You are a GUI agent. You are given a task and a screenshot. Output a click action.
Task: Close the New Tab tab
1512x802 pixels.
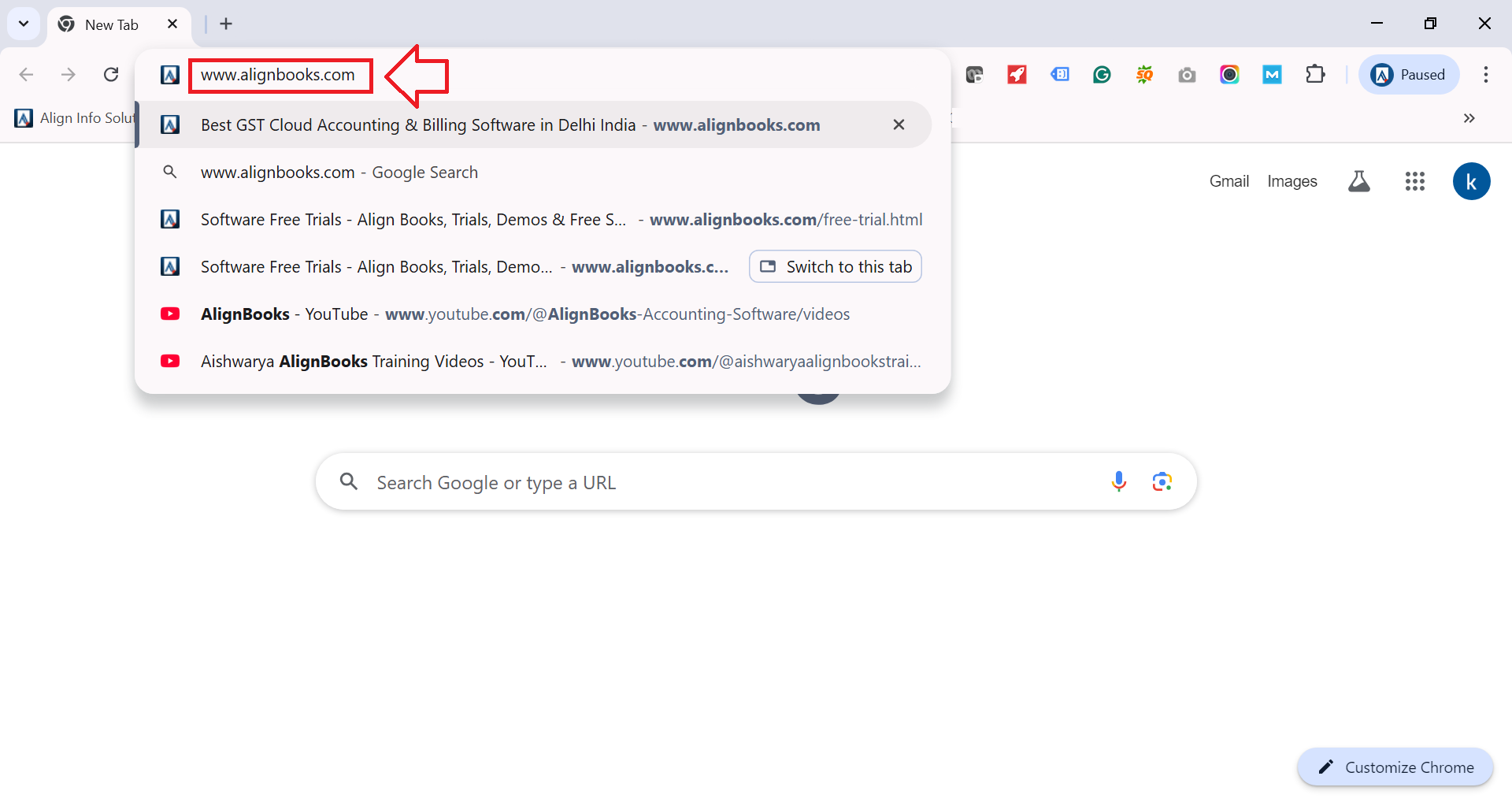point(172,24)
